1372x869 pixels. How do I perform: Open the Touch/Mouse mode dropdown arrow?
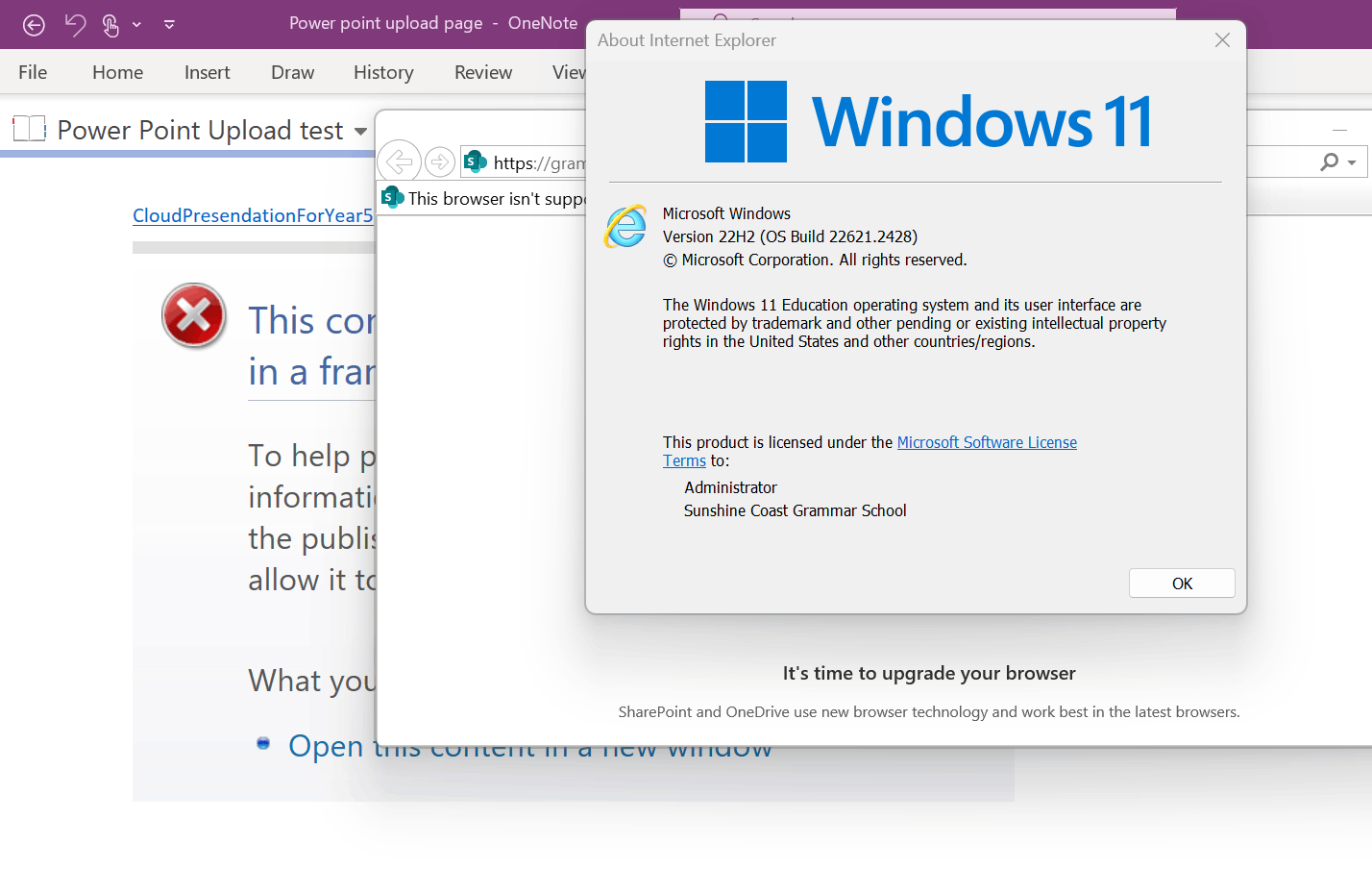[137, 25]
